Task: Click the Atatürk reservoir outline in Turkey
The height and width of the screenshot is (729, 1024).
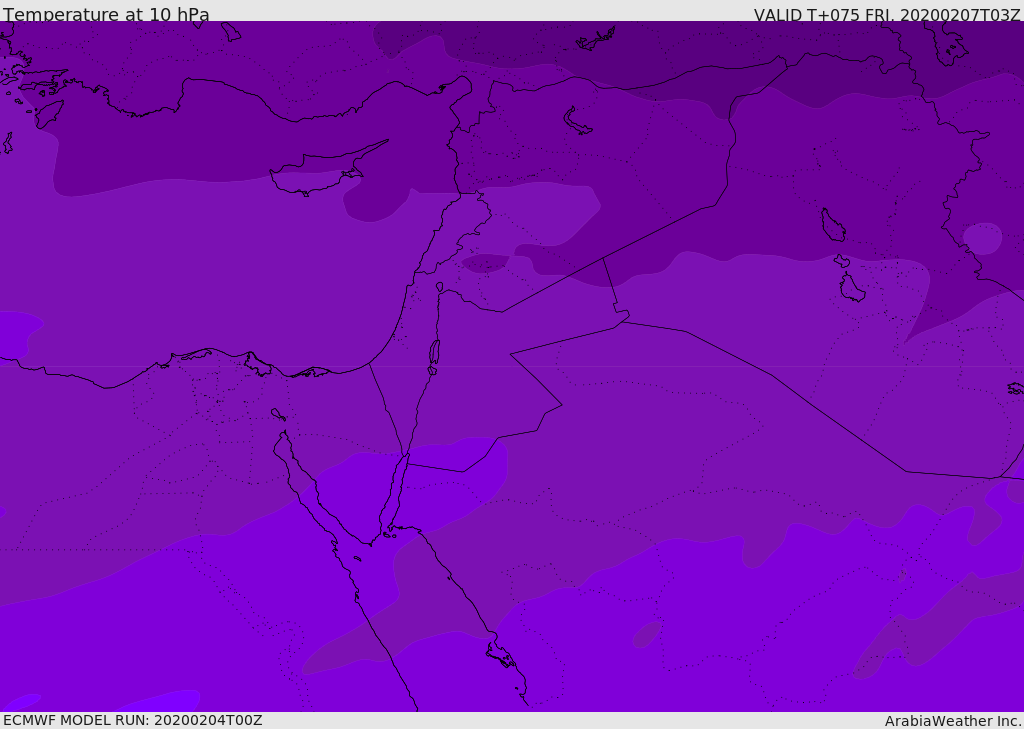Action: (x=596, y=38)
